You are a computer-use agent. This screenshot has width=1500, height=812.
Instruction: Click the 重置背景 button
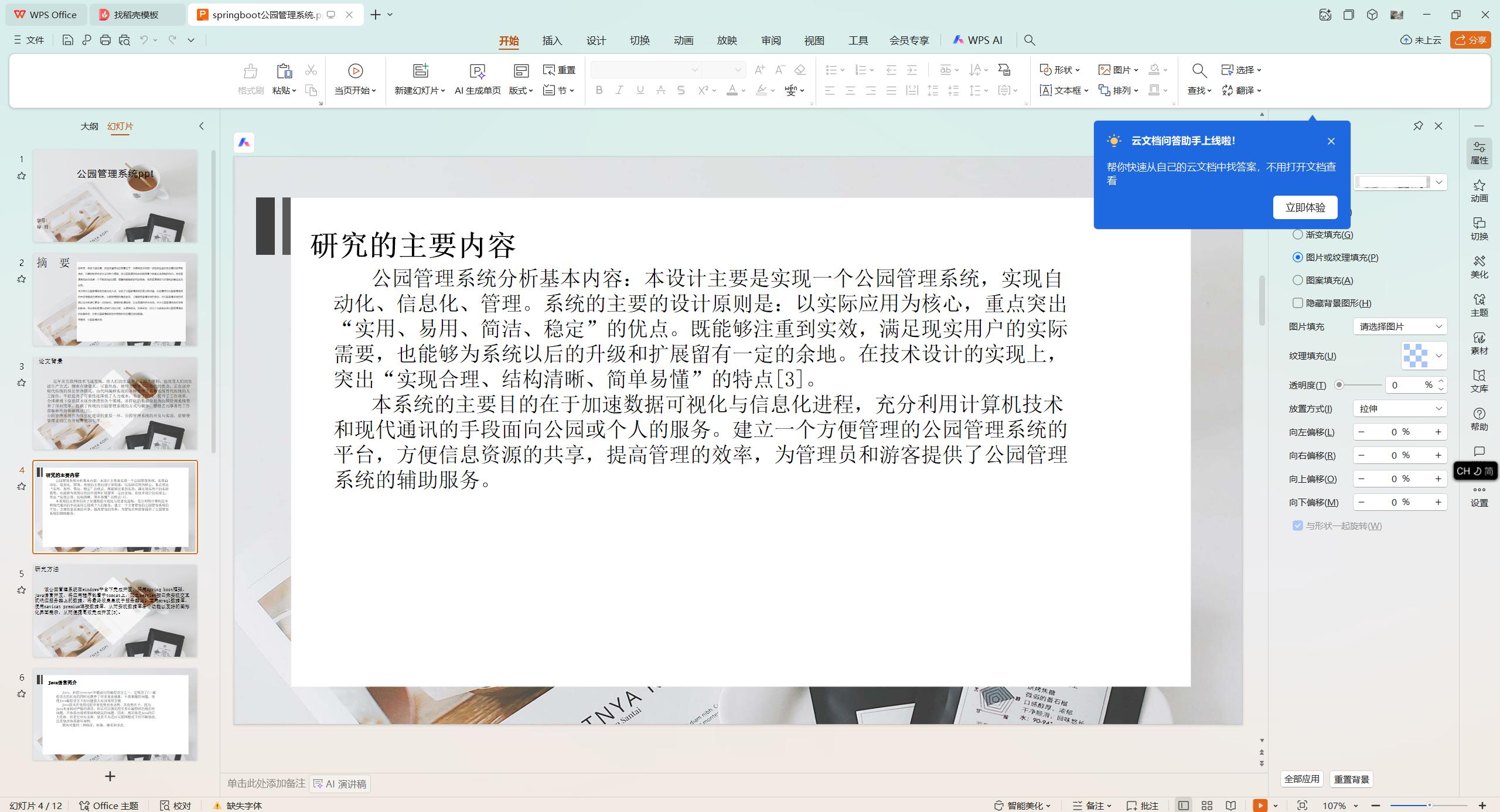[x=1351, y=779]
